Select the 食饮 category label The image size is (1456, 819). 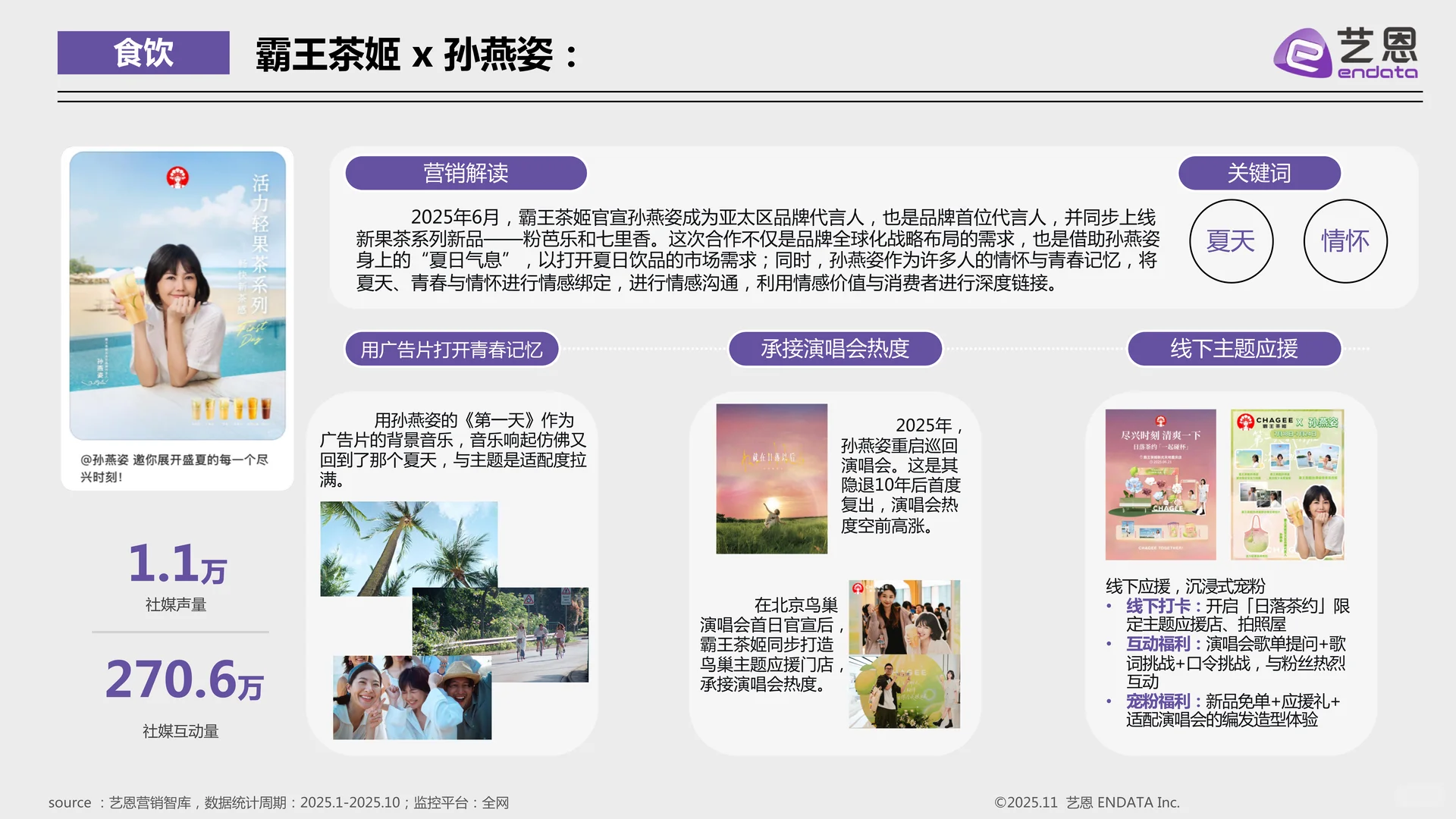tap(143, 52)
